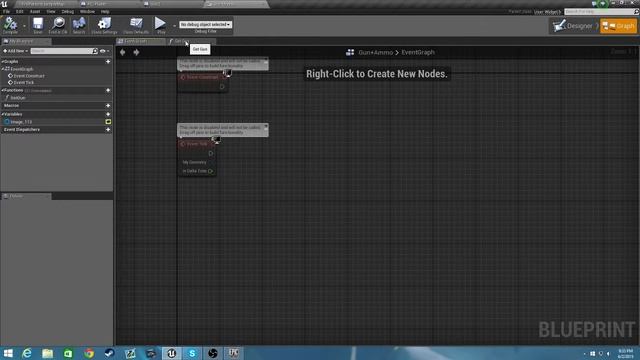640x360 pixels.
Task: Collapse the Graphs section
Action: tap(2, 62)
